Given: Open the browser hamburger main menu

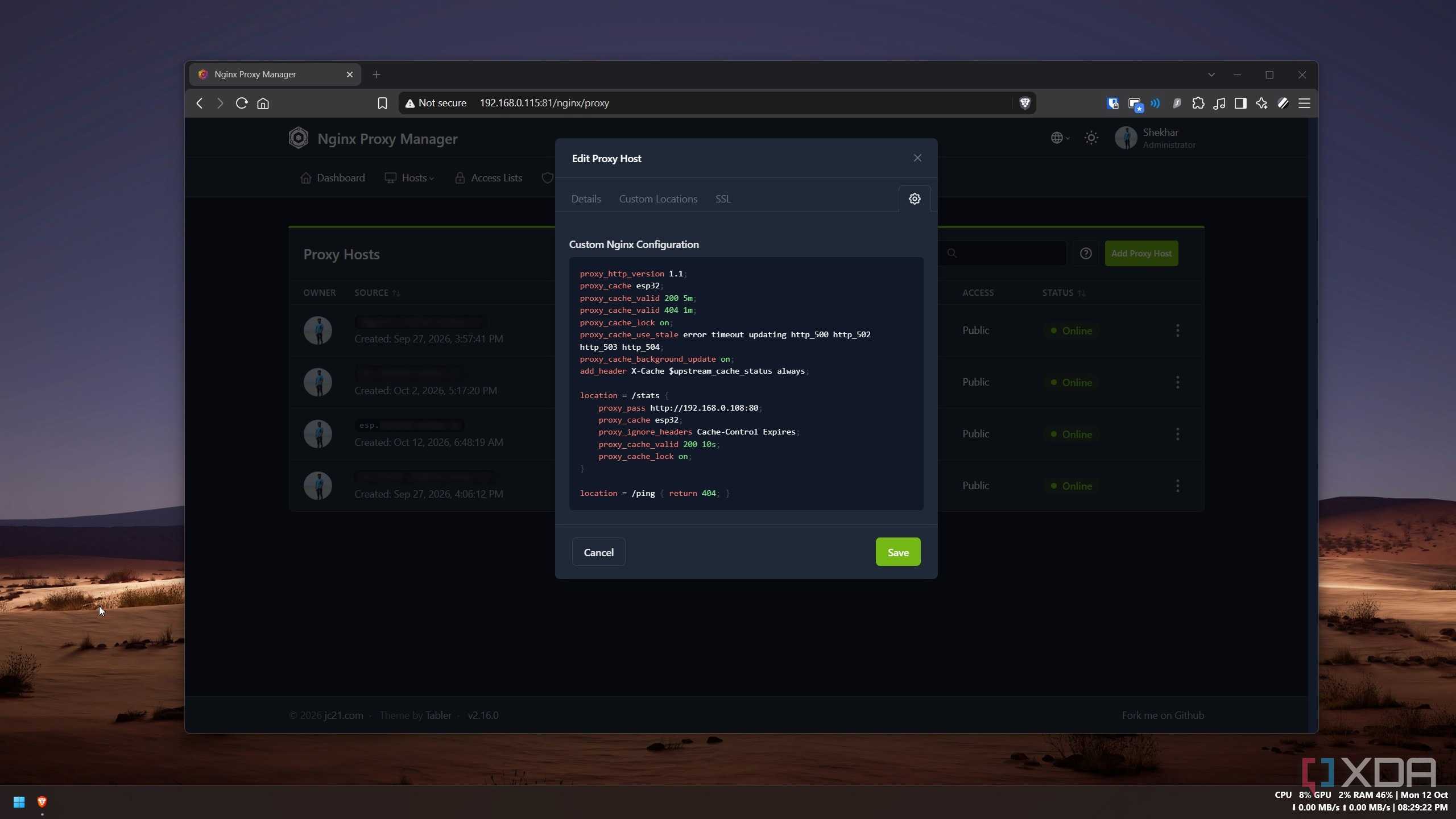Looking at the screenshot, I should [1304, 103].
